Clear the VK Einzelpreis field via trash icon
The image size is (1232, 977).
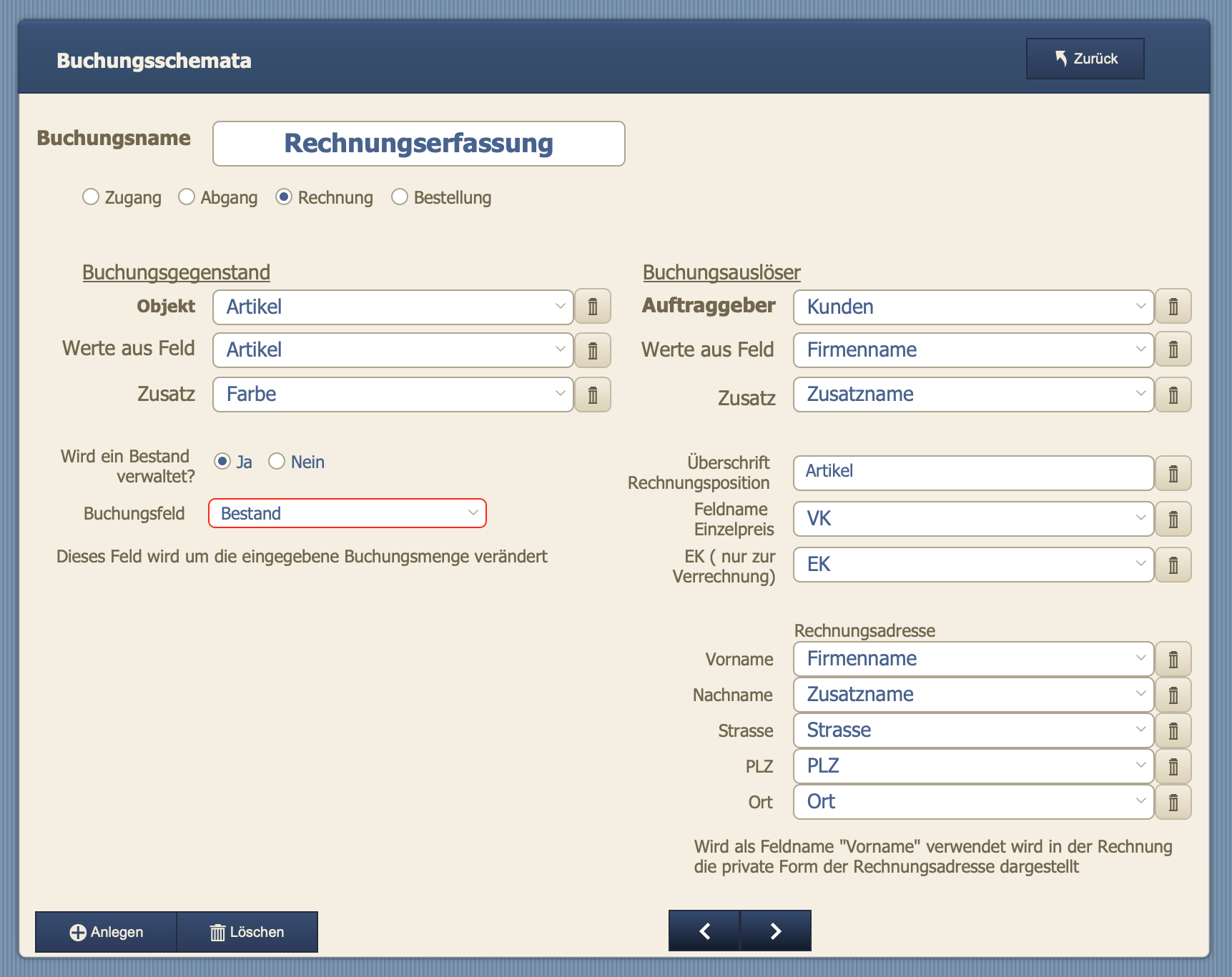pyautogui.click(x=1173, y=520)
